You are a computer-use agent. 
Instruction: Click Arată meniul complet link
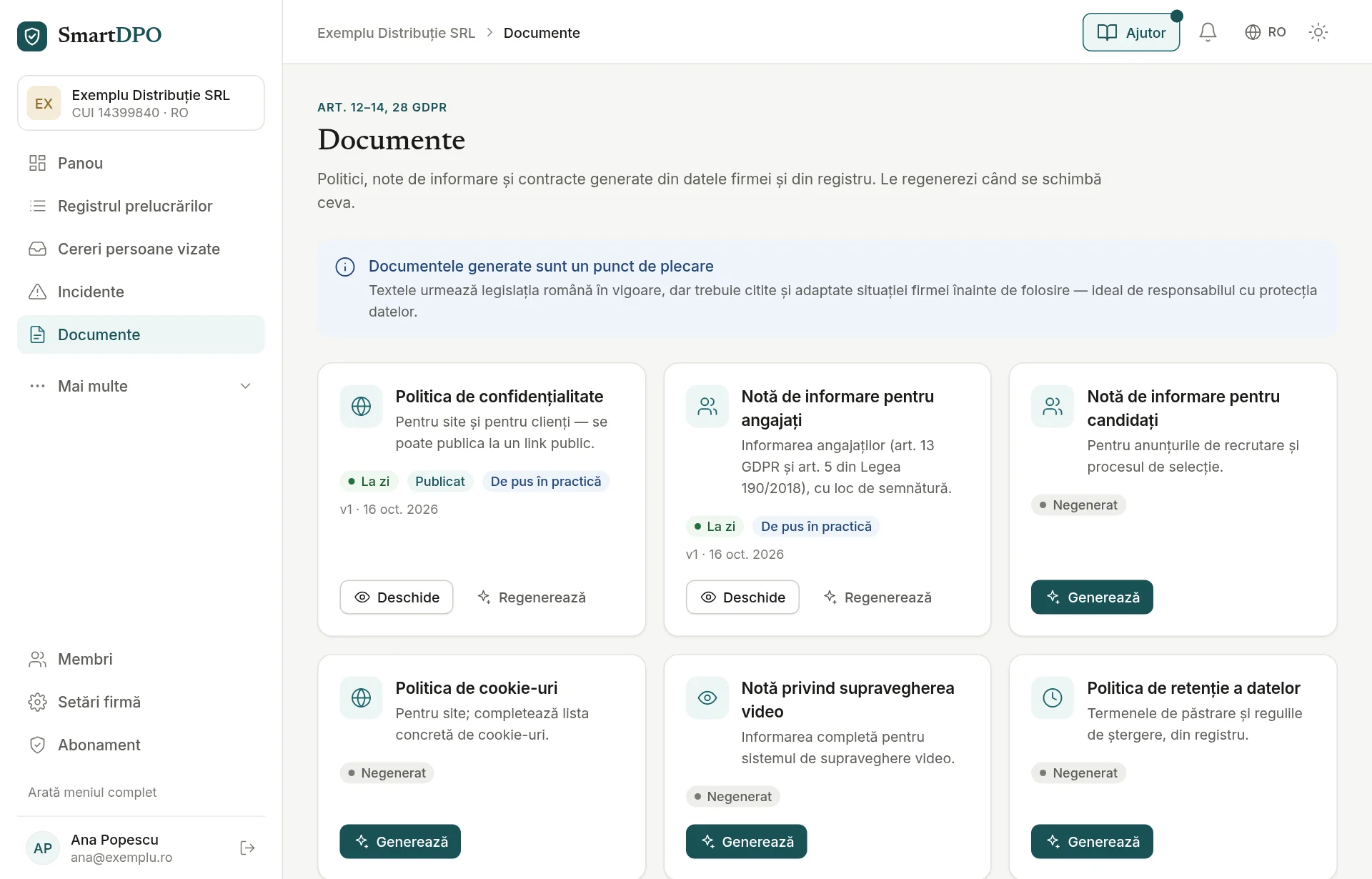point(92,792)
